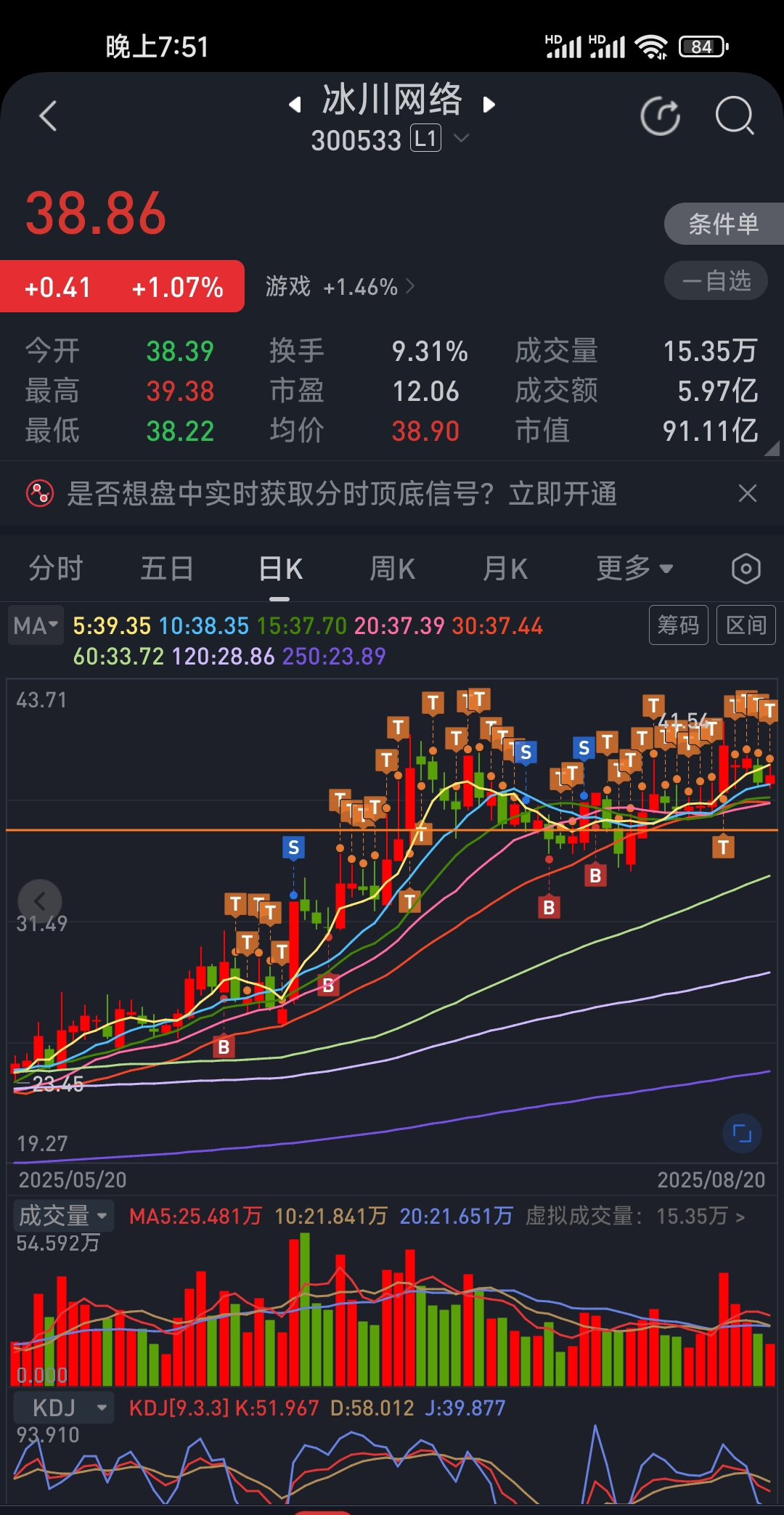Open the 筹码 chip distribution button
The height and width of the screenshot is (1515, 784).
(x=678, y=625)
